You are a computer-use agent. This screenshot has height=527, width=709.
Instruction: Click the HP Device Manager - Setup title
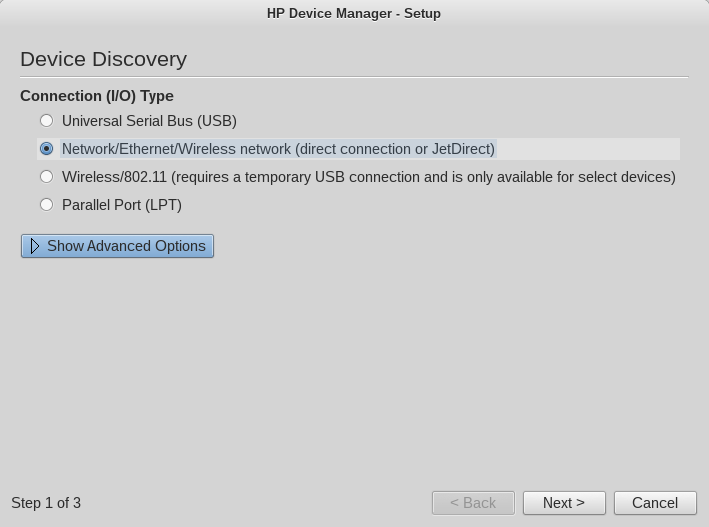pos(354,14)
